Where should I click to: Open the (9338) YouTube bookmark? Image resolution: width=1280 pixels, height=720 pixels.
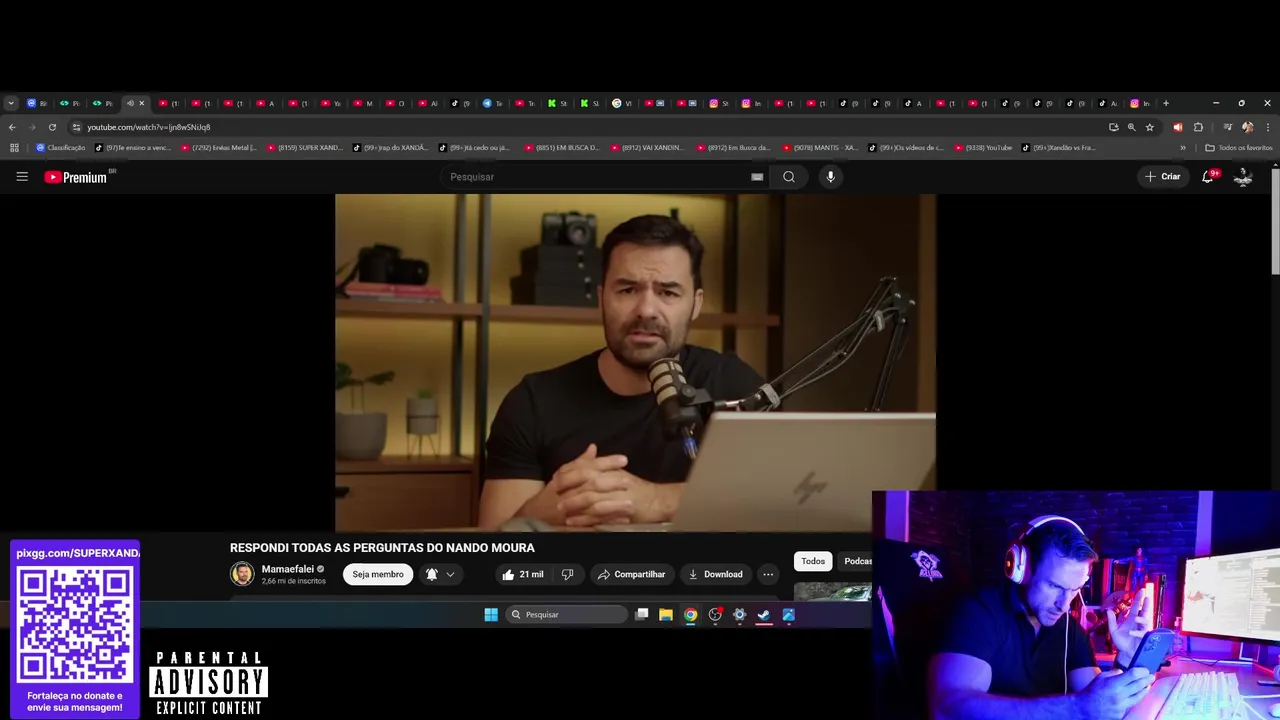pos(984,148)
